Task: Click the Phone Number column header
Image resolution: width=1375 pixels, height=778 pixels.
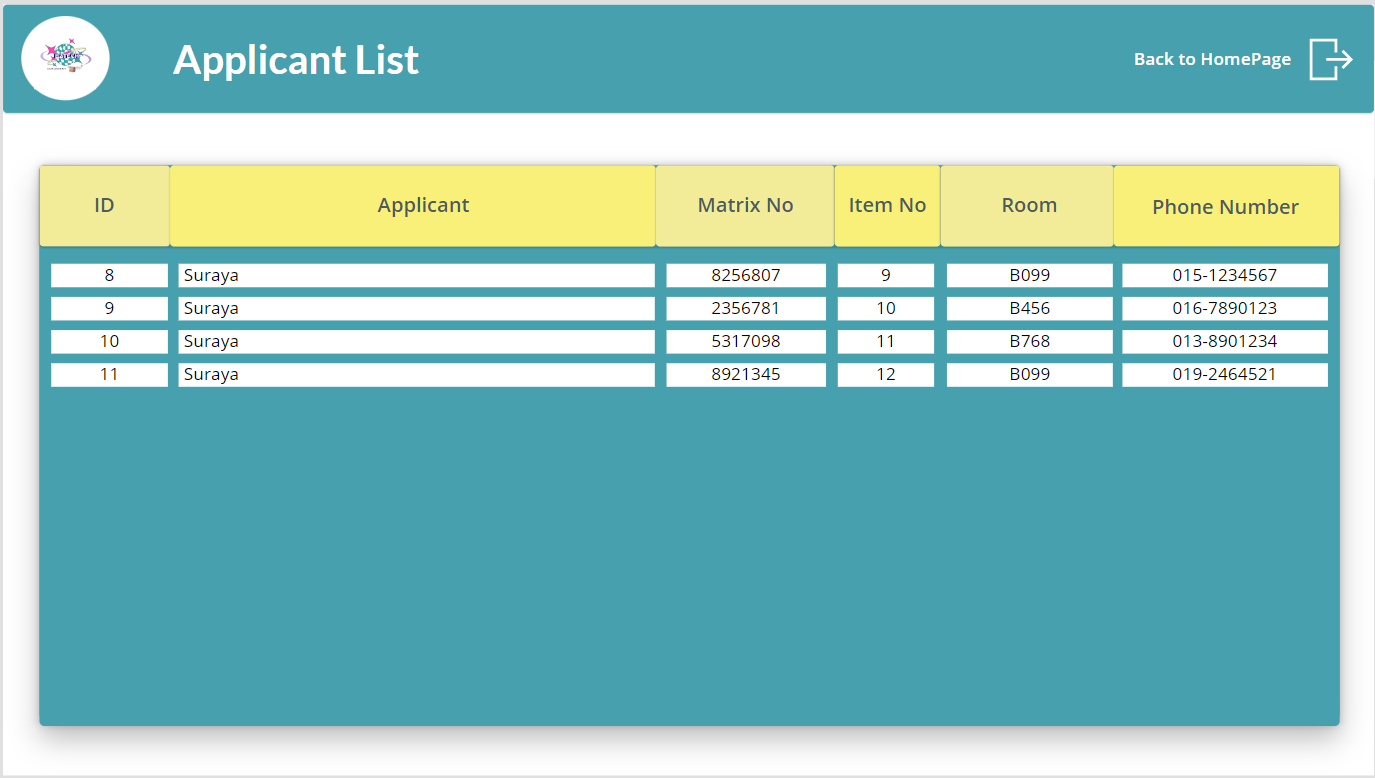Action: pyautogui.click(x=1225, y=207)
